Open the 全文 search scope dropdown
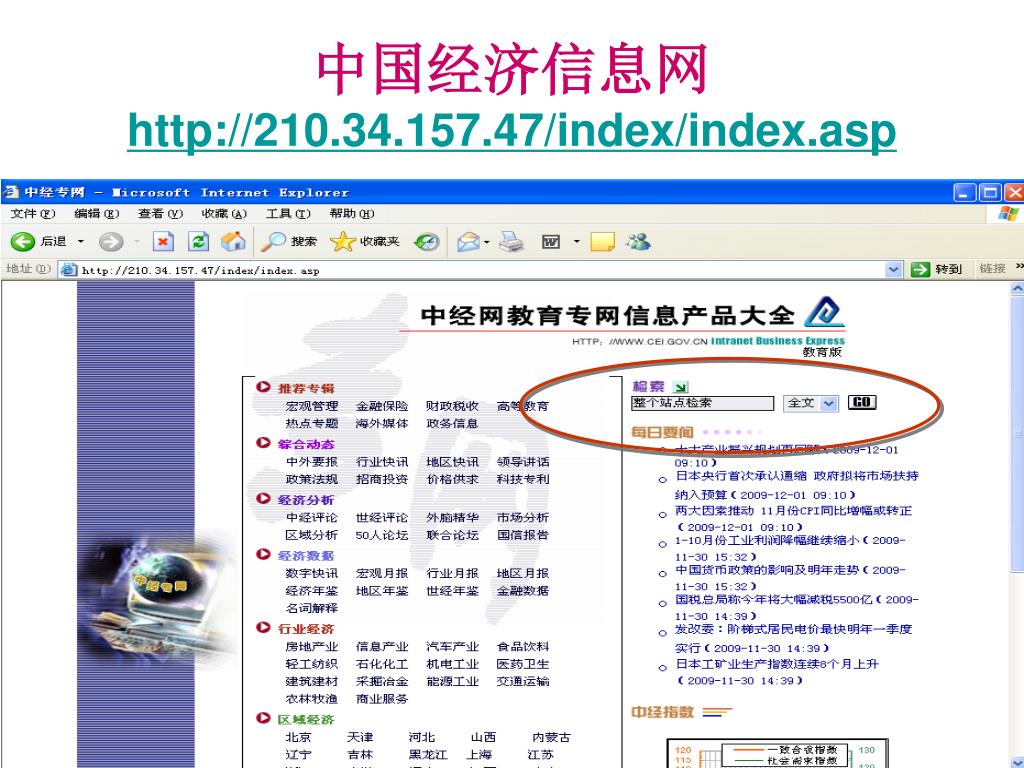This screenshot has width=1024, height=768. tap(829, 403)
